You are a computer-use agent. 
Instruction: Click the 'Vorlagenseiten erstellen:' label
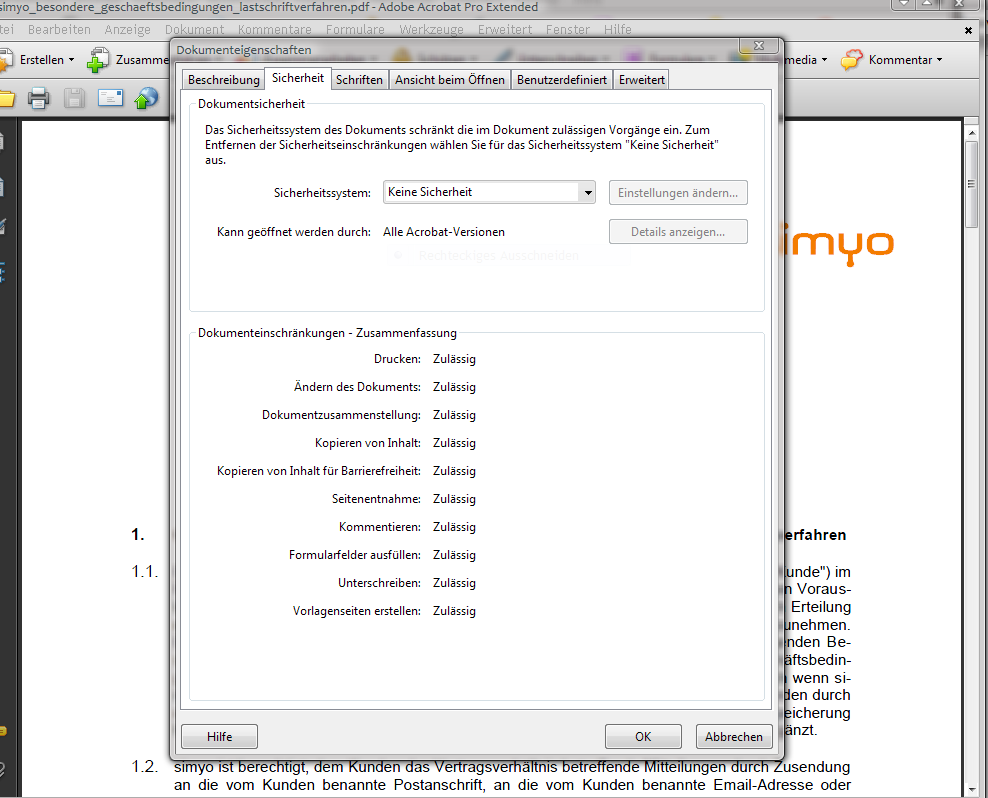[x=357, y=611]
